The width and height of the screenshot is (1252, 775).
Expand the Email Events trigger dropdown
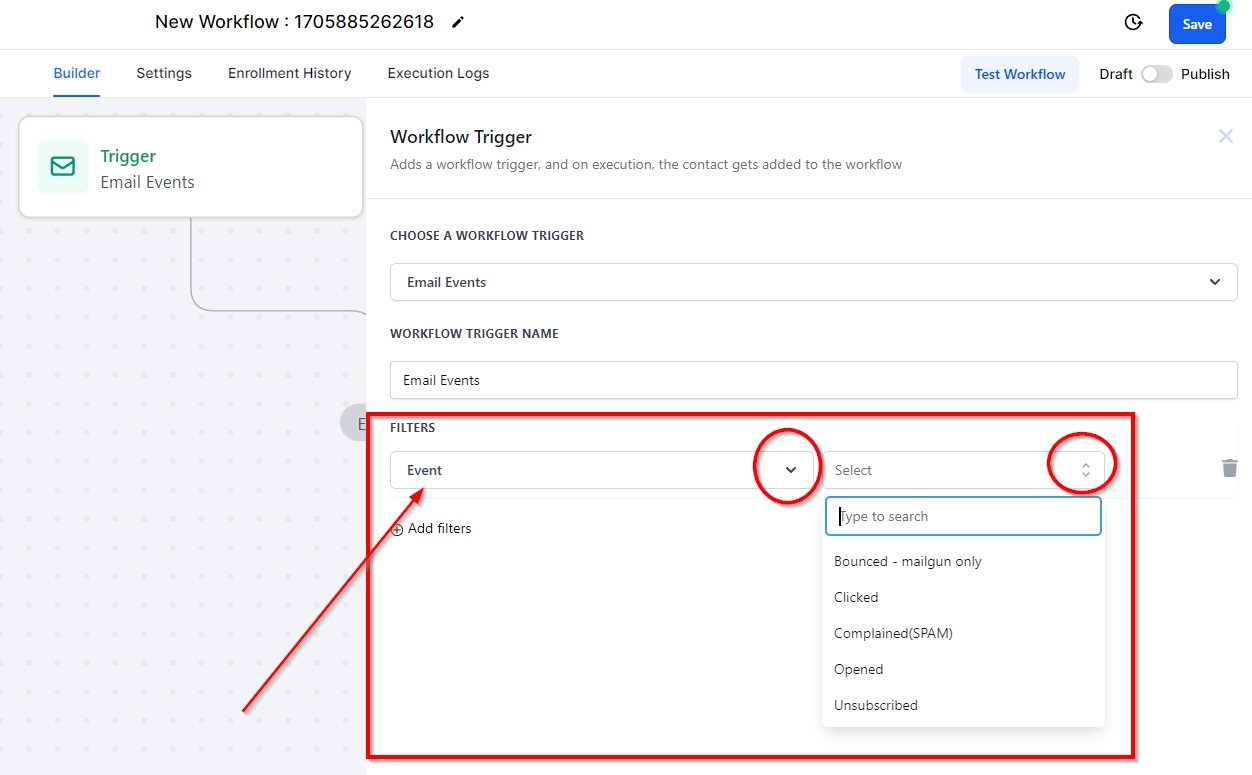coord(1214,282)
